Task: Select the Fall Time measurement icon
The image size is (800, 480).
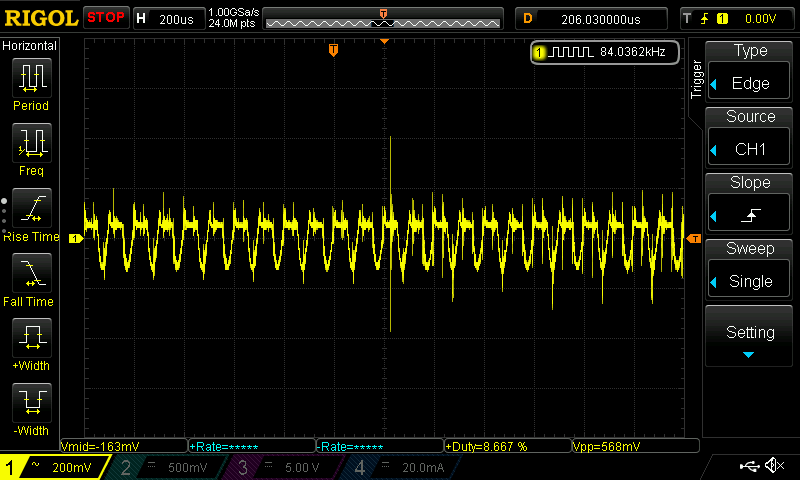Action: [x=32, y=272]
